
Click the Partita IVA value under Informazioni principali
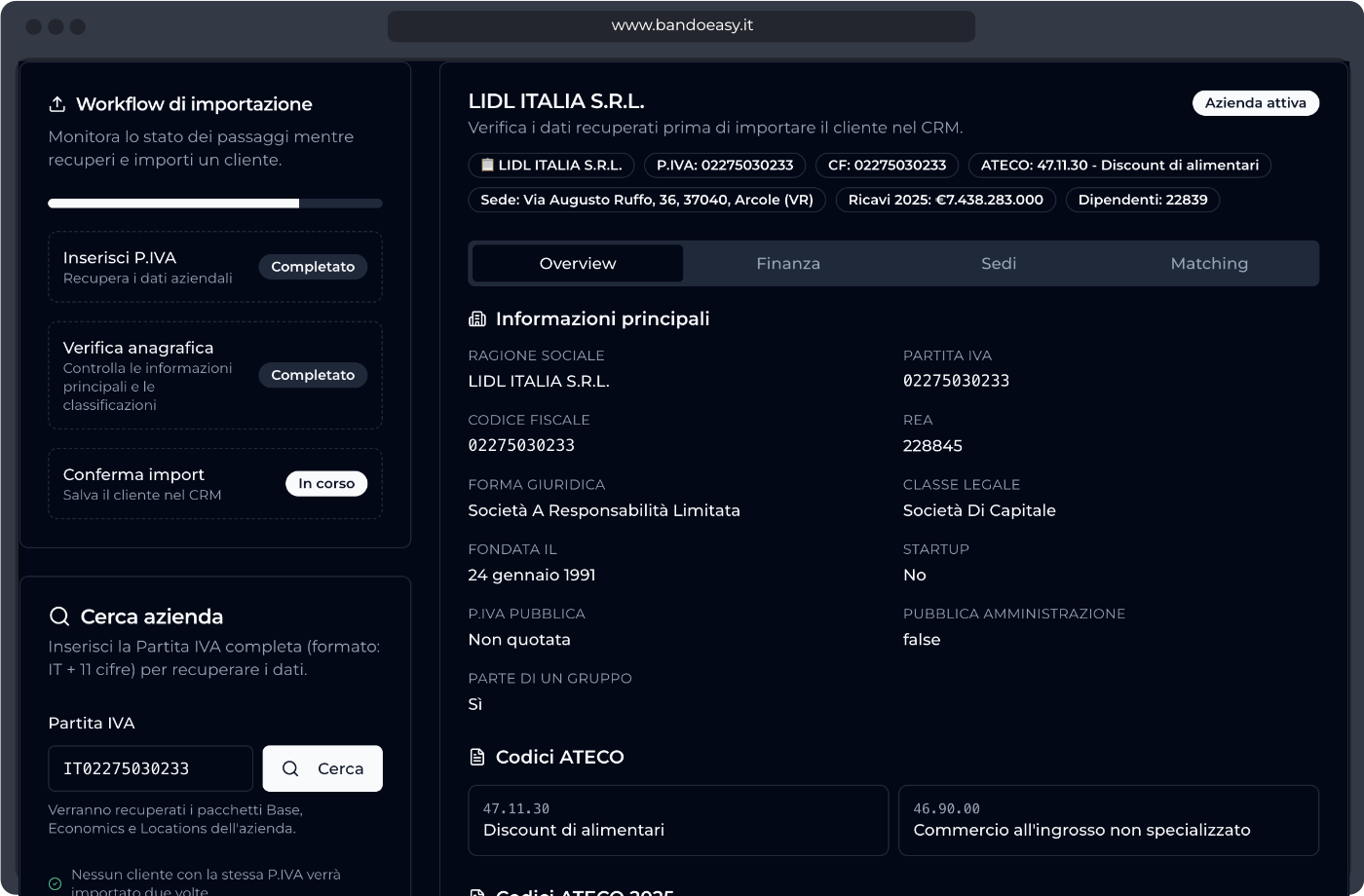(956, 381)
